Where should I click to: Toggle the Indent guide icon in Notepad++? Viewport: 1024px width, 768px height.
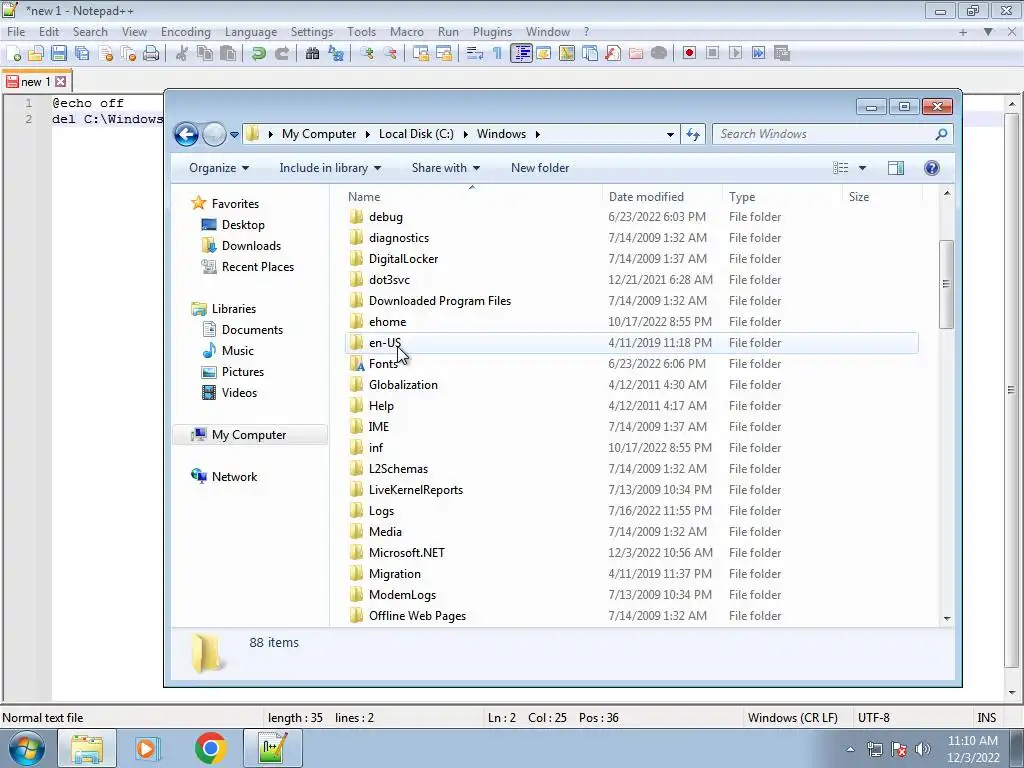pyautogui.click(x=521, y=54)
